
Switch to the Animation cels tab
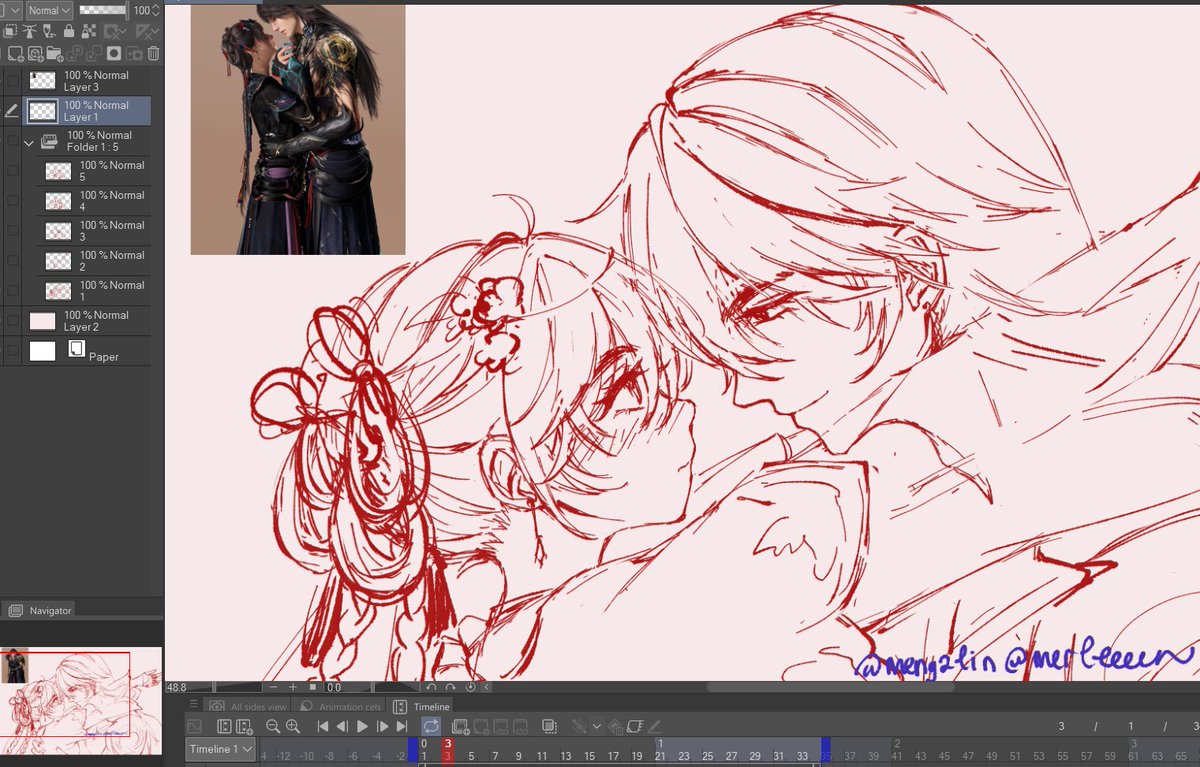point(341,706)
